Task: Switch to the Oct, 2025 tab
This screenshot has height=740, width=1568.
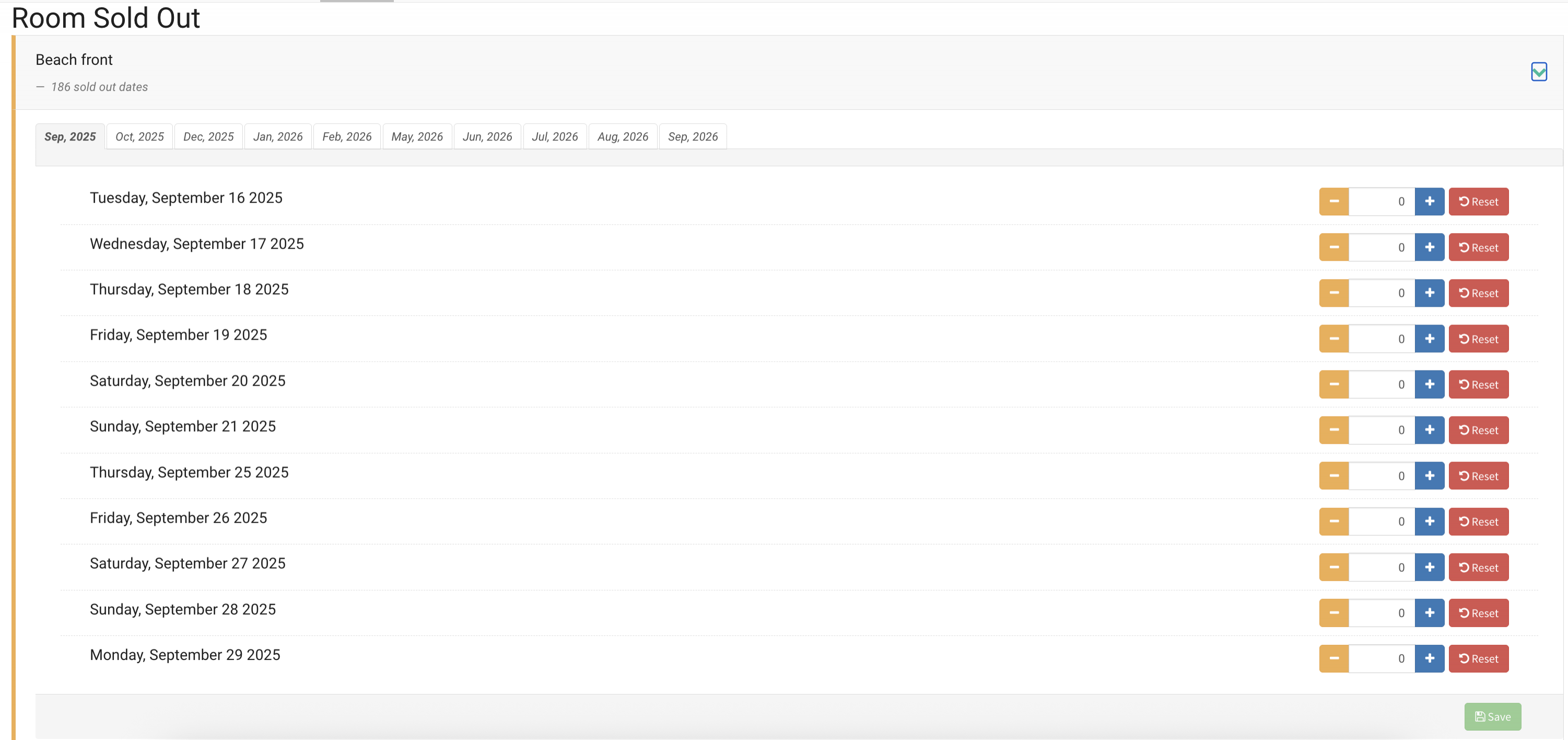Action: click(139, 136)
